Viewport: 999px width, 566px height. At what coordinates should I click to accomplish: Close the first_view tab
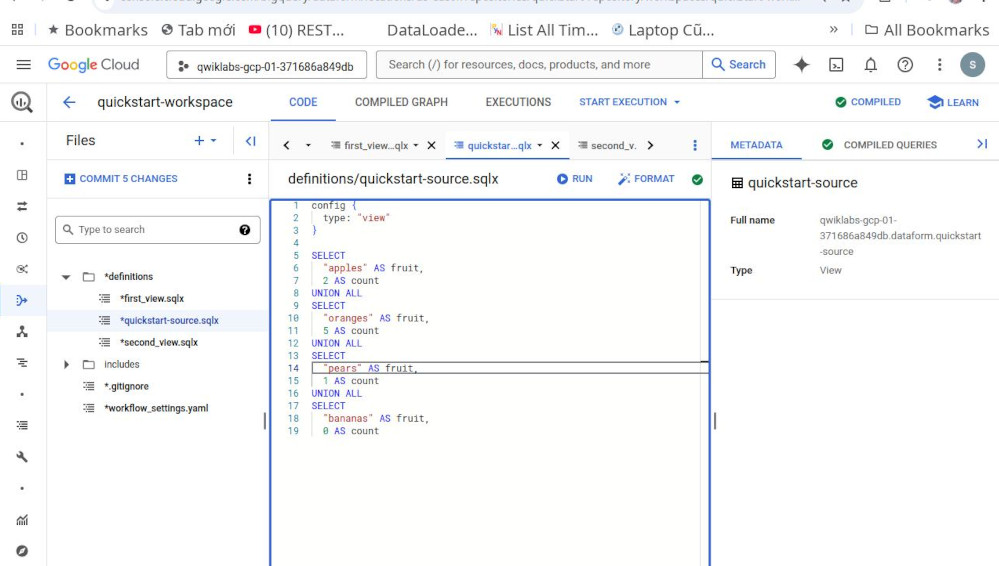click(431, 145)
